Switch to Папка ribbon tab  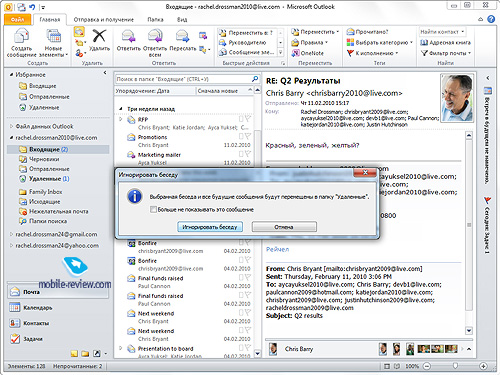pos(155,20)
